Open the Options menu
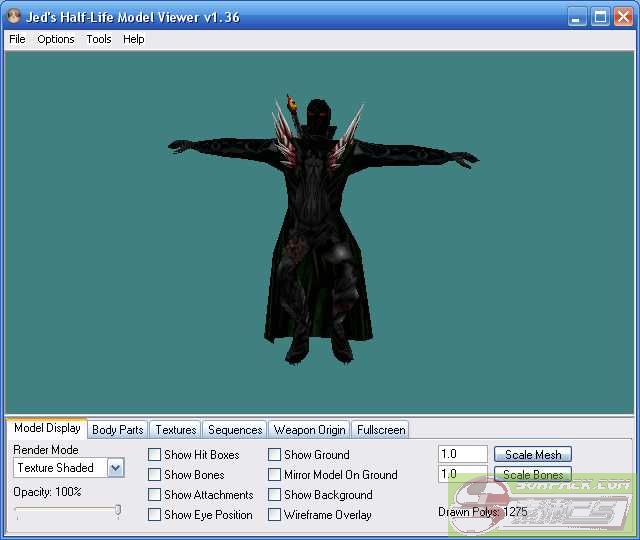Viewport: 640px width, 540px height. (56, 39)
